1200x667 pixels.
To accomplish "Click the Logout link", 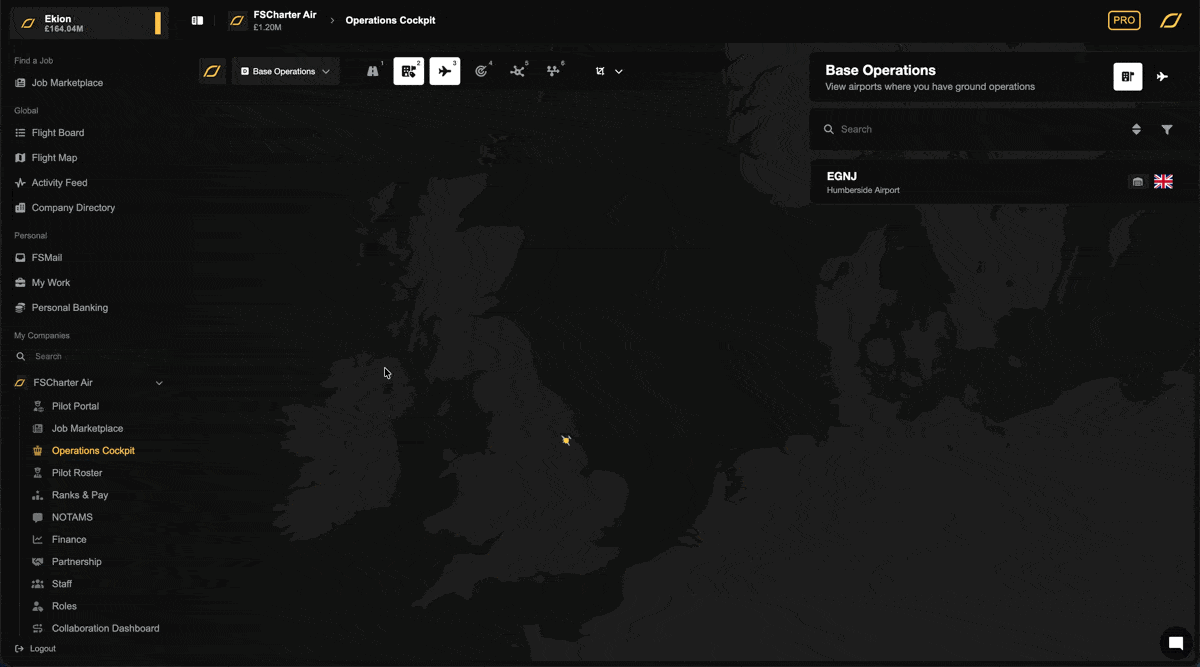I will point(42,649).
